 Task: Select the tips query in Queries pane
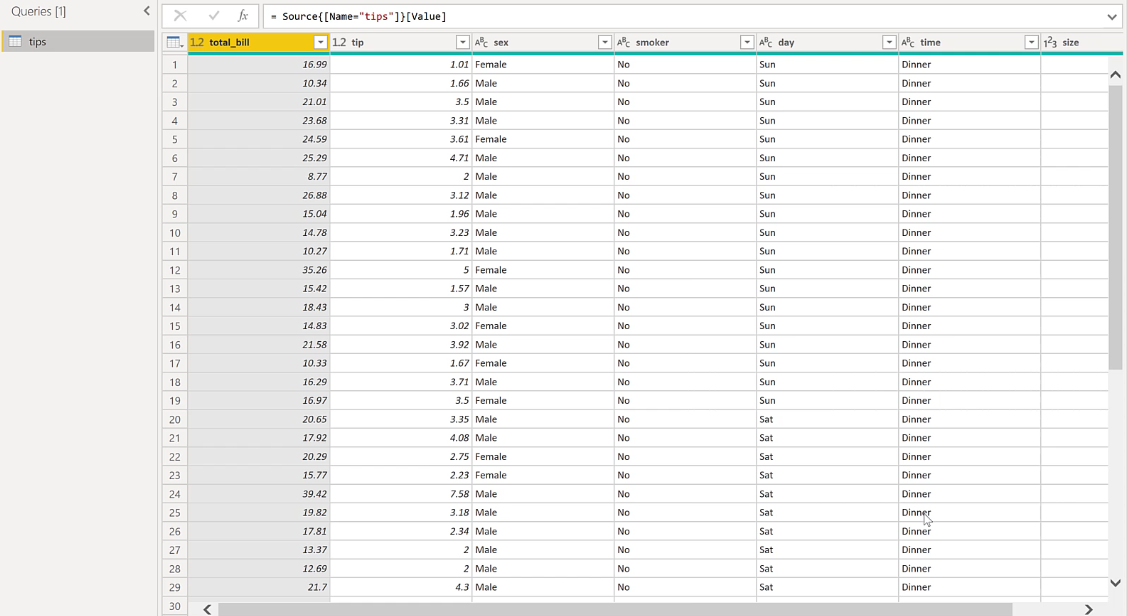(x=78, y=42)
